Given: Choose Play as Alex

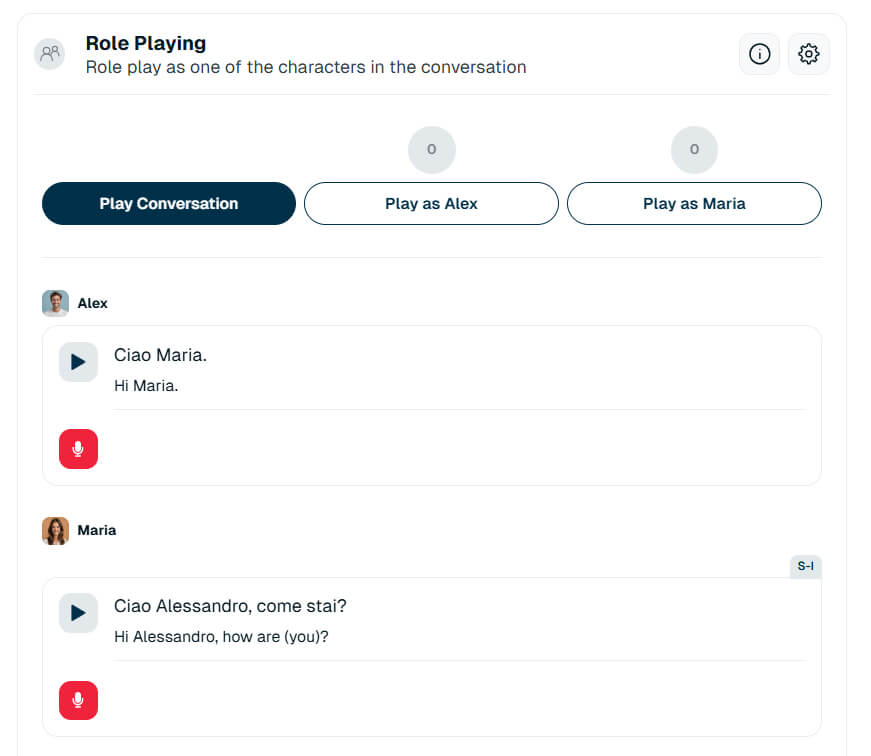Looking at the screenshot, I should pyautogui.click(x=432, y=203).
